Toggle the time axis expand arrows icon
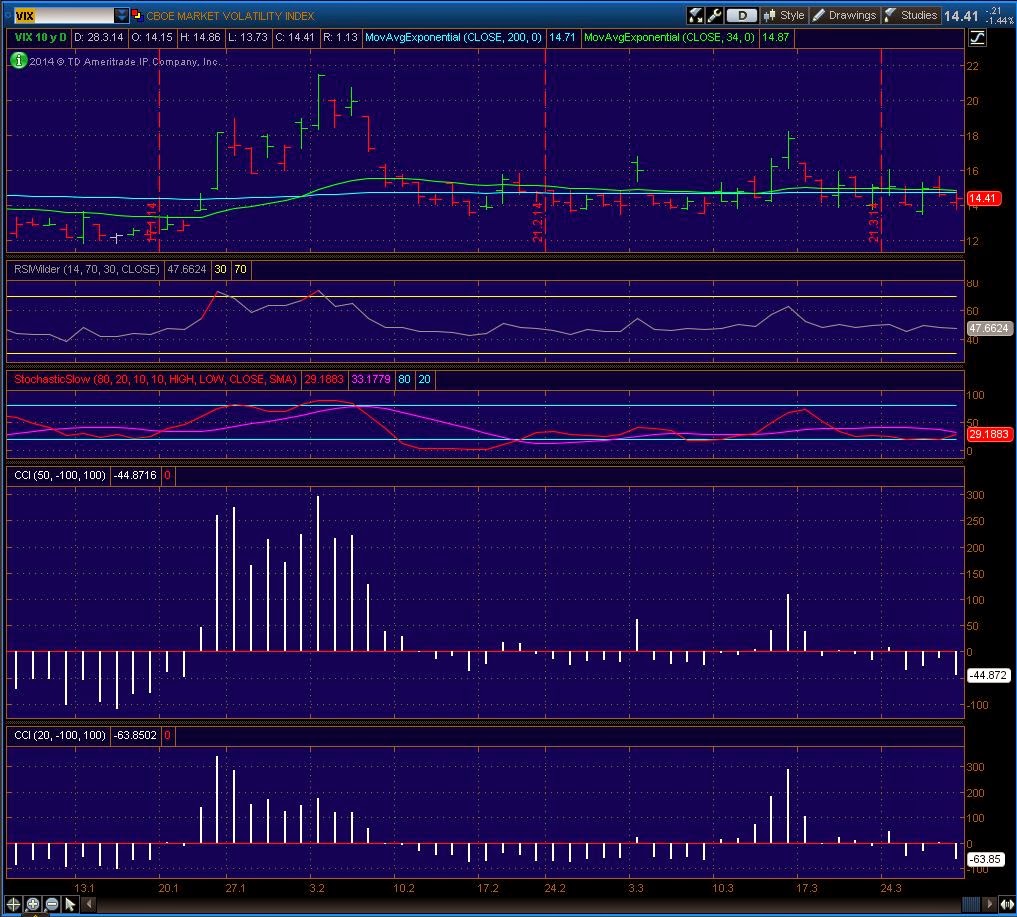1017x917 pixels. (x=1007, y=903)
